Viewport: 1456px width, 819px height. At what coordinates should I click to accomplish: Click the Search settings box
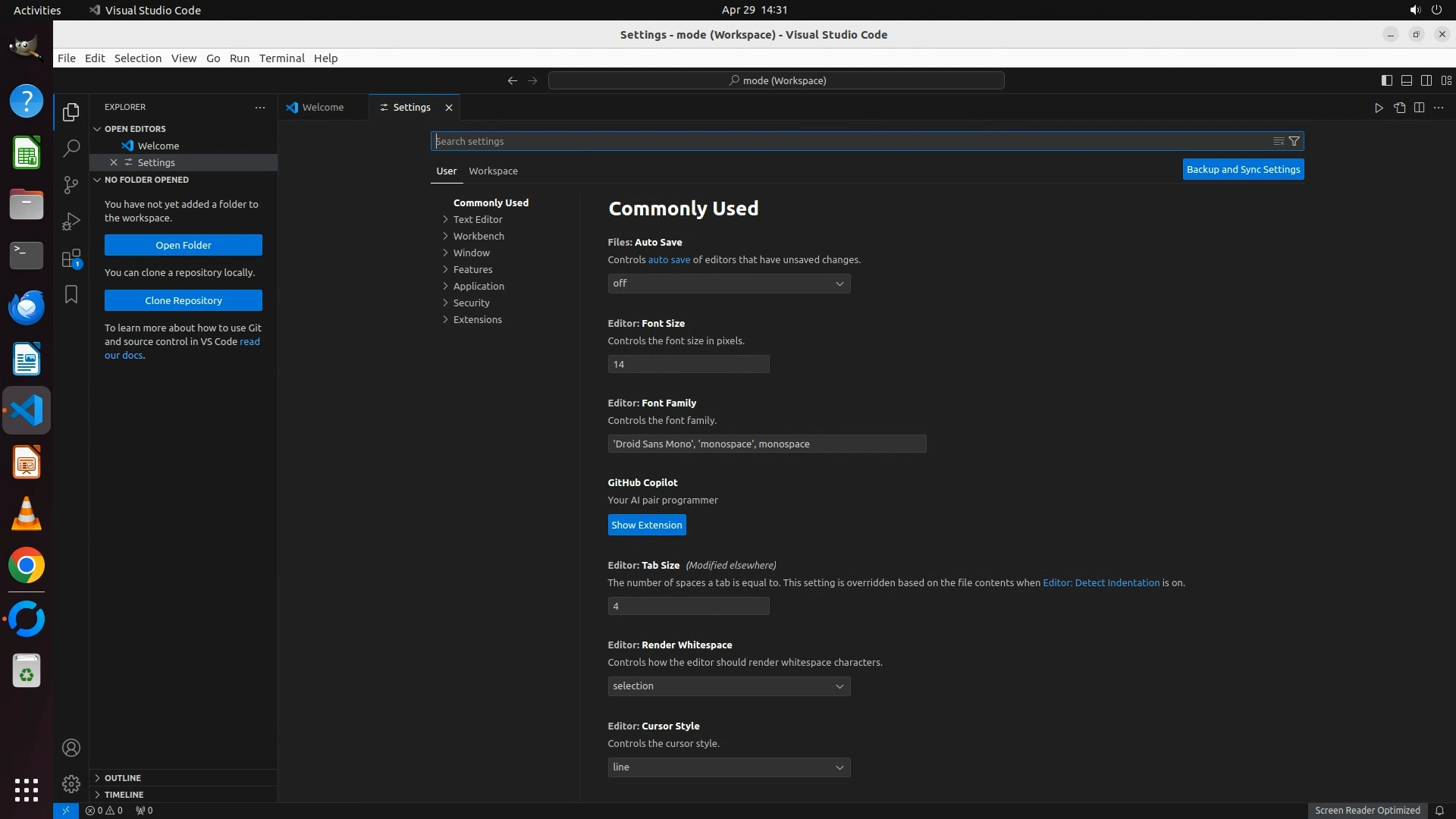[849, 141]
